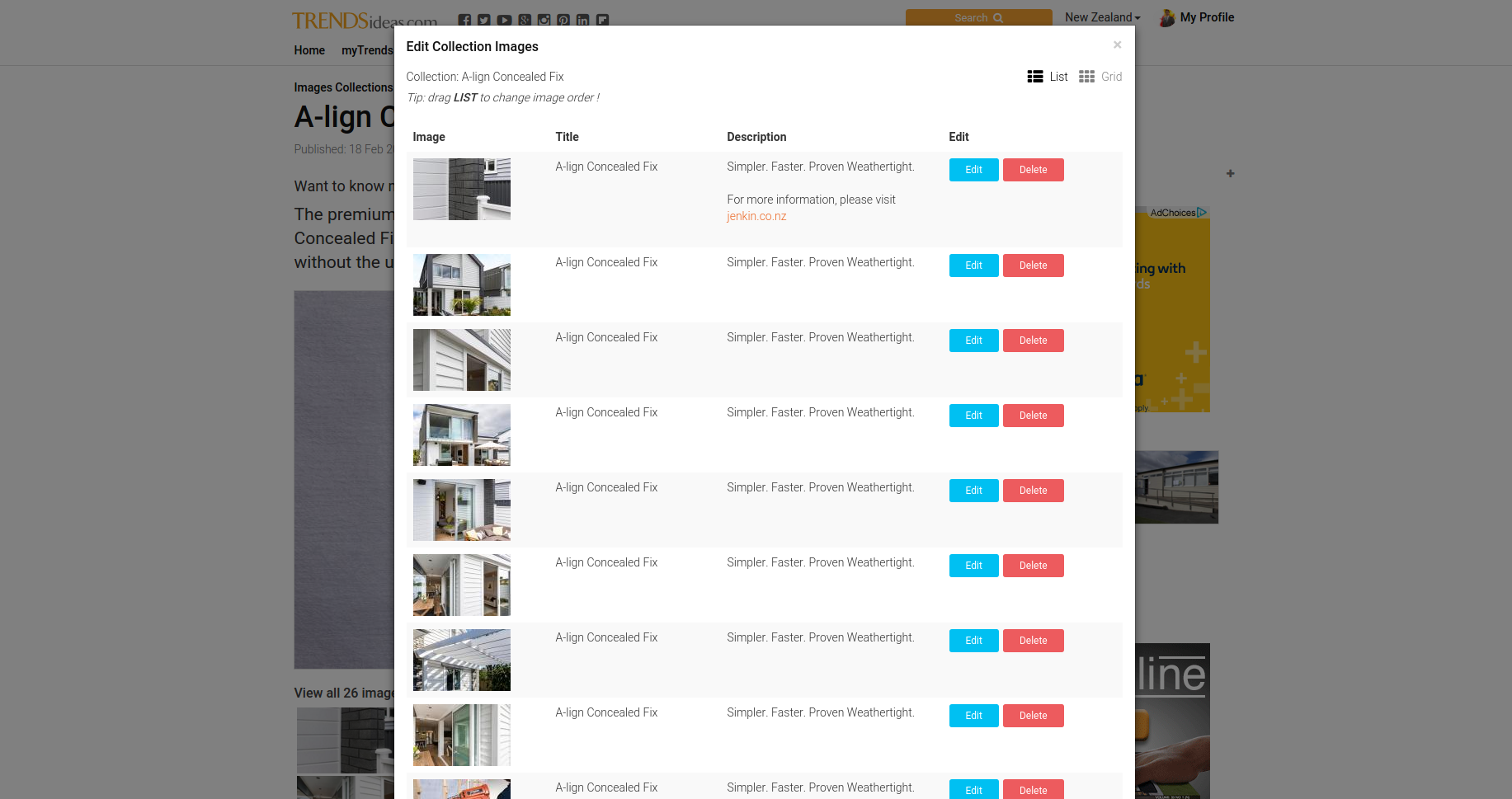1512x799 pixels.
Task: Switch to List view
Action: click(x=1048, y=77)
